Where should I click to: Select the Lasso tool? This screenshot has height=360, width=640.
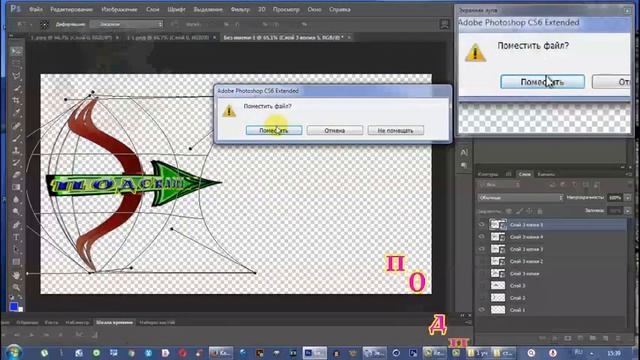click(x=16, y=76)
